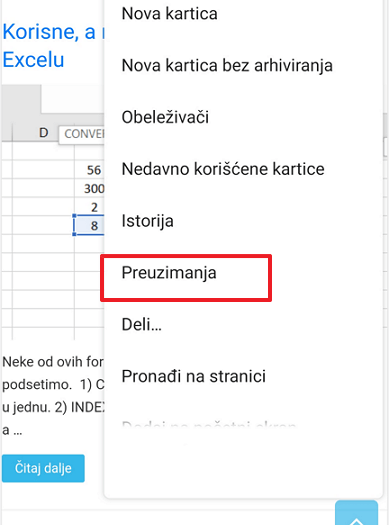
Task: Select the highlighted Preuzimanja item
Action: coord(186,278)
